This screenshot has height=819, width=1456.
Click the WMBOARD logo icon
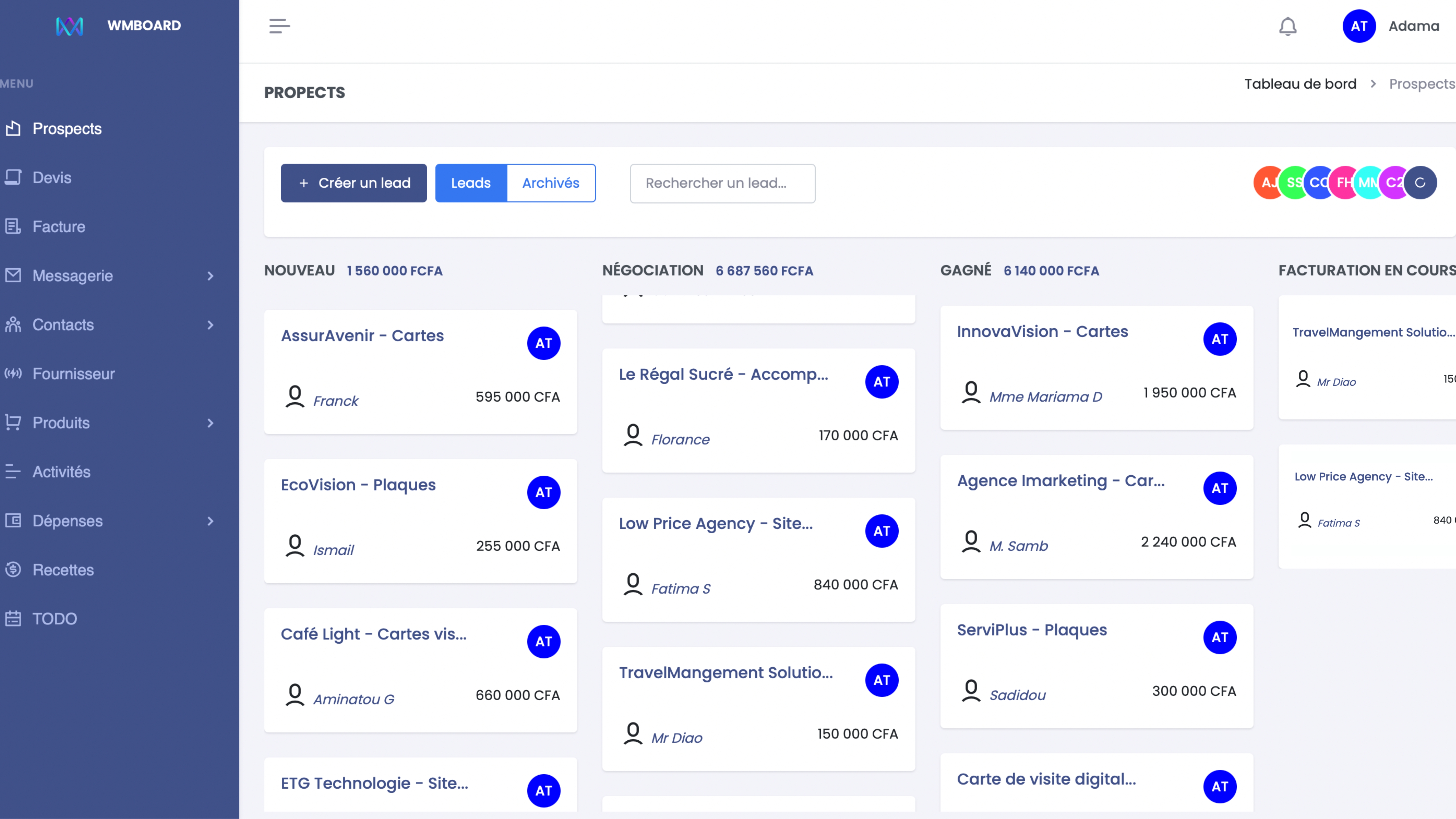[x=69, y=26]
